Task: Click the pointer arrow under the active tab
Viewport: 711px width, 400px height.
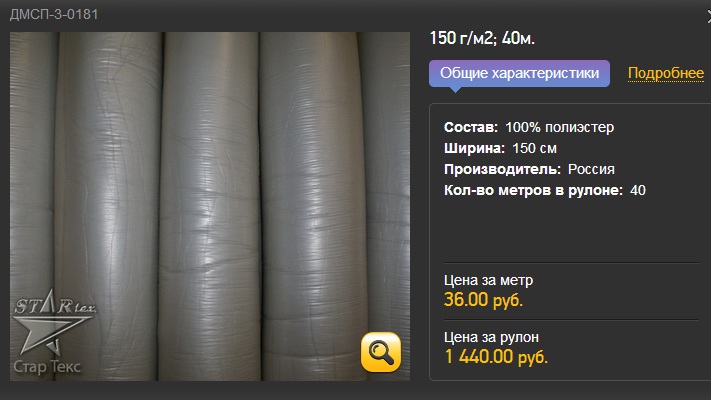Action: click(455, 89)
